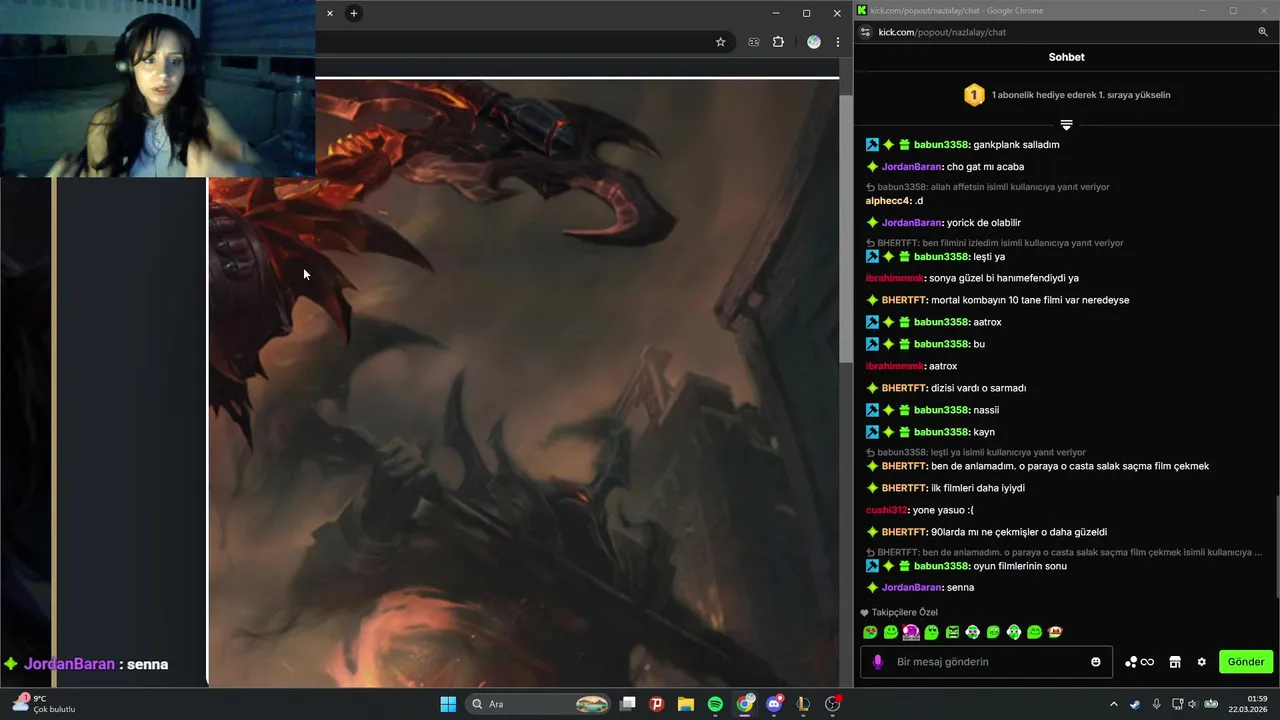Insert the ninth laughing green emote
This screenshot has height=720, width=1280.
(1034, 632)
